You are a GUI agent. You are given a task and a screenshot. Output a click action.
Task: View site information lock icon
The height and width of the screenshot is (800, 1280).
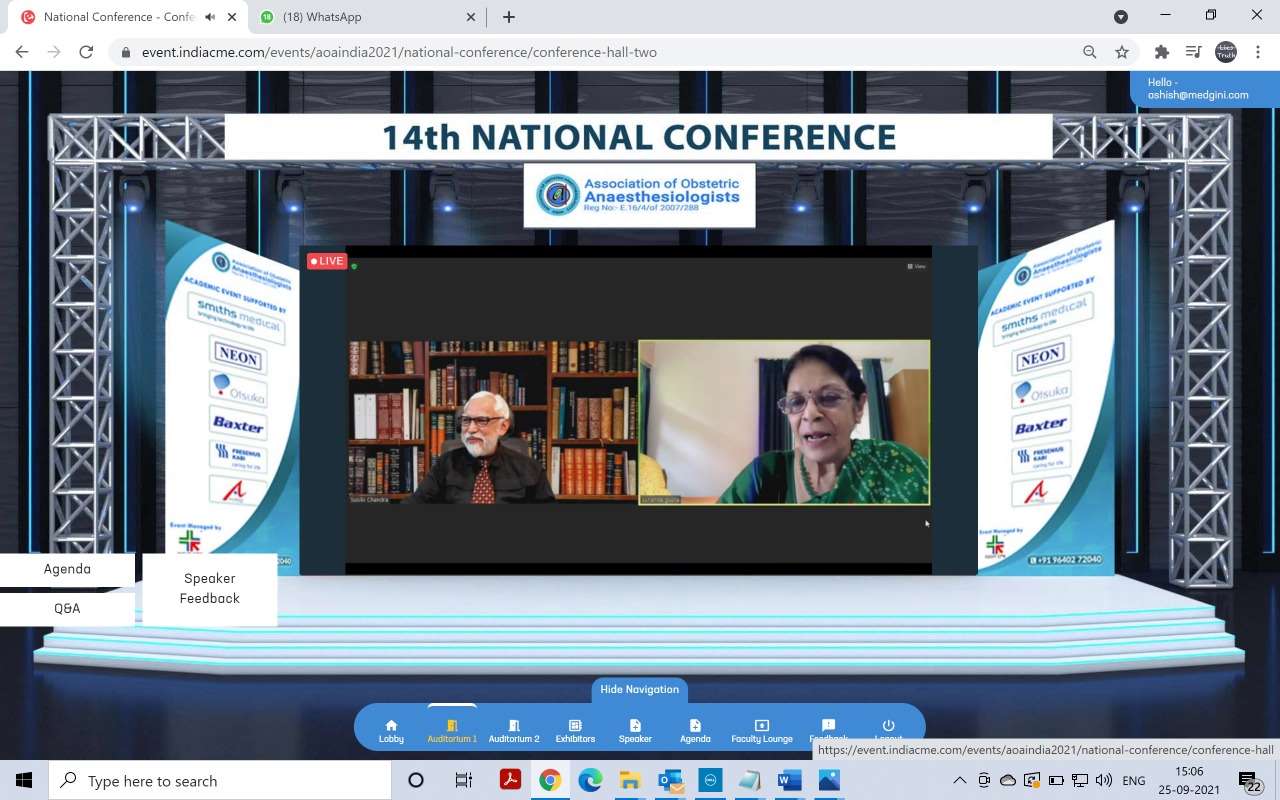126,52
